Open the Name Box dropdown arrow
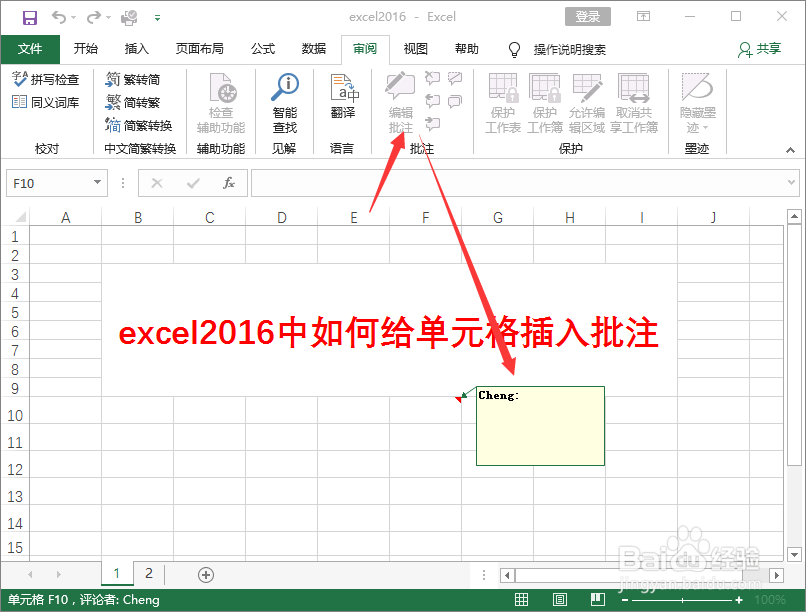 click(97, 182)
